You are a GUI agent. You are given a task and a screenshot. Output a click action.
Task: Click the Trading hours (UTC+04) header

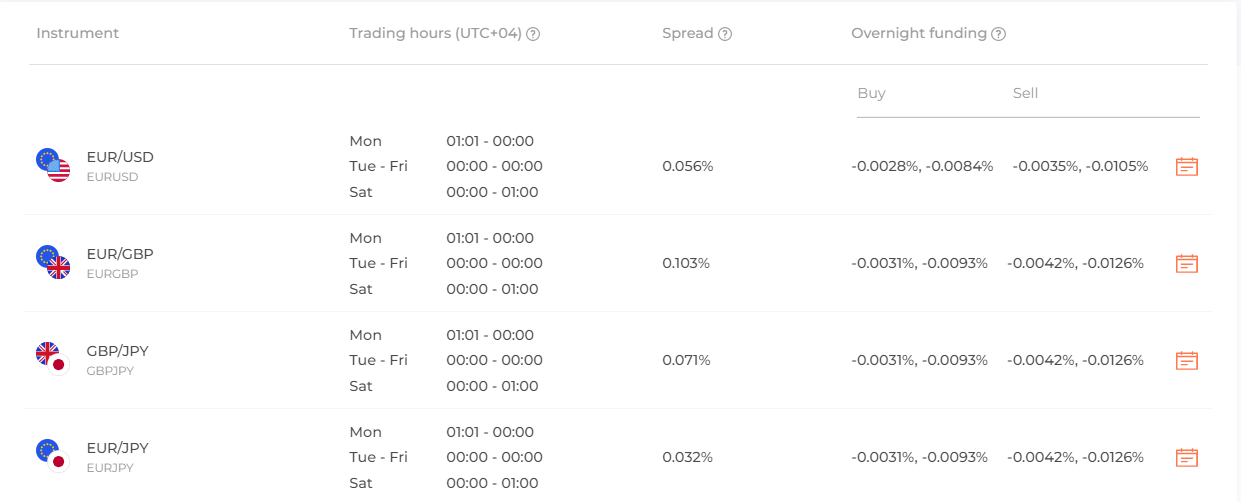(x=436, y=33)
